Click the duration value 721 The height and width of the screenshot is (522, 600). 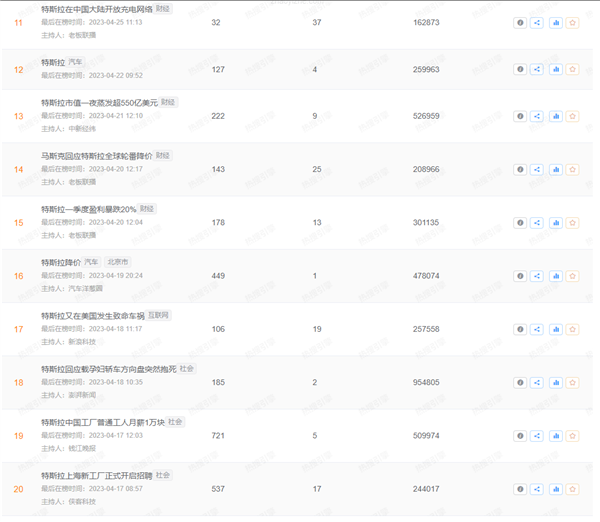point(218,436)
